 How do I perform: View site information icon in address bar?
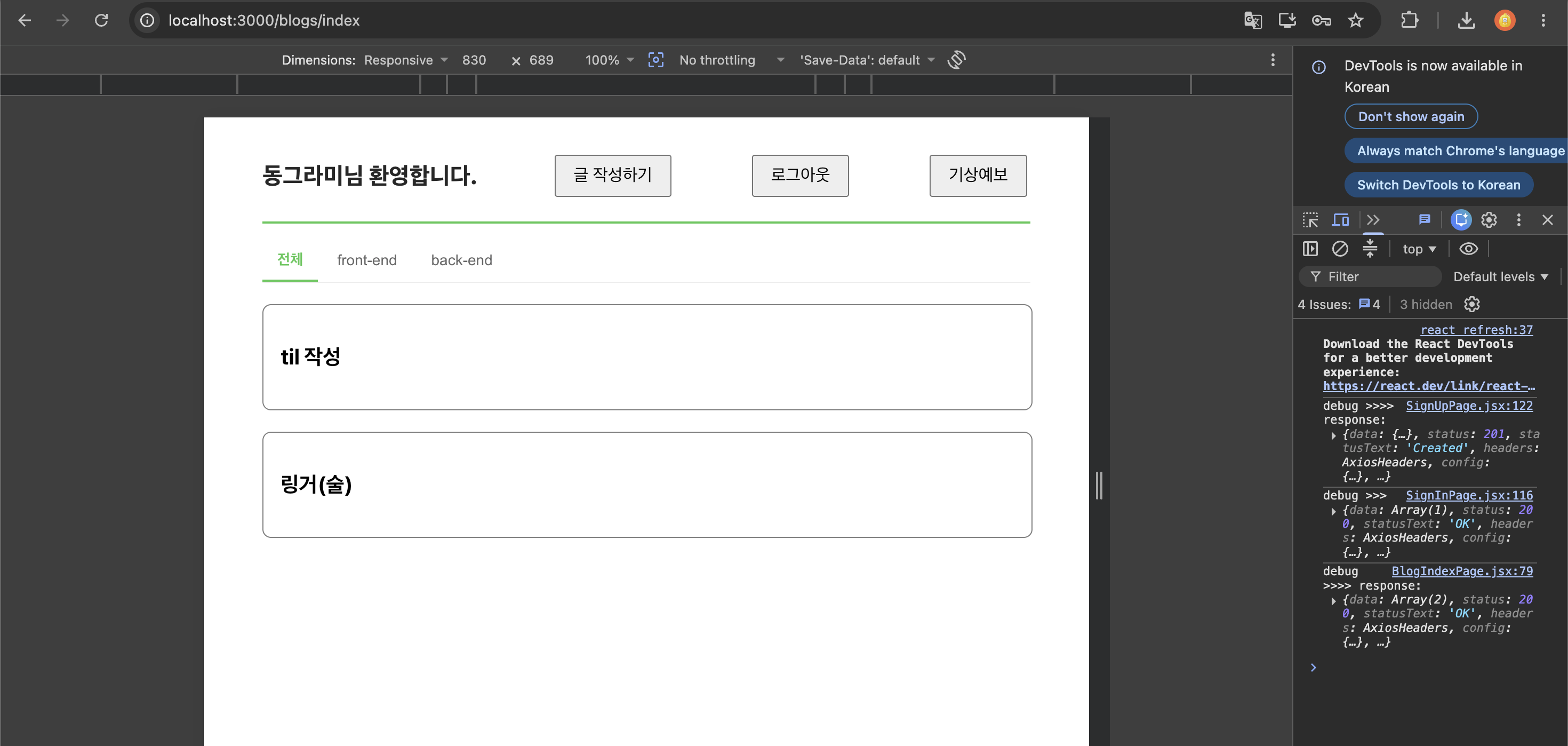147,20
